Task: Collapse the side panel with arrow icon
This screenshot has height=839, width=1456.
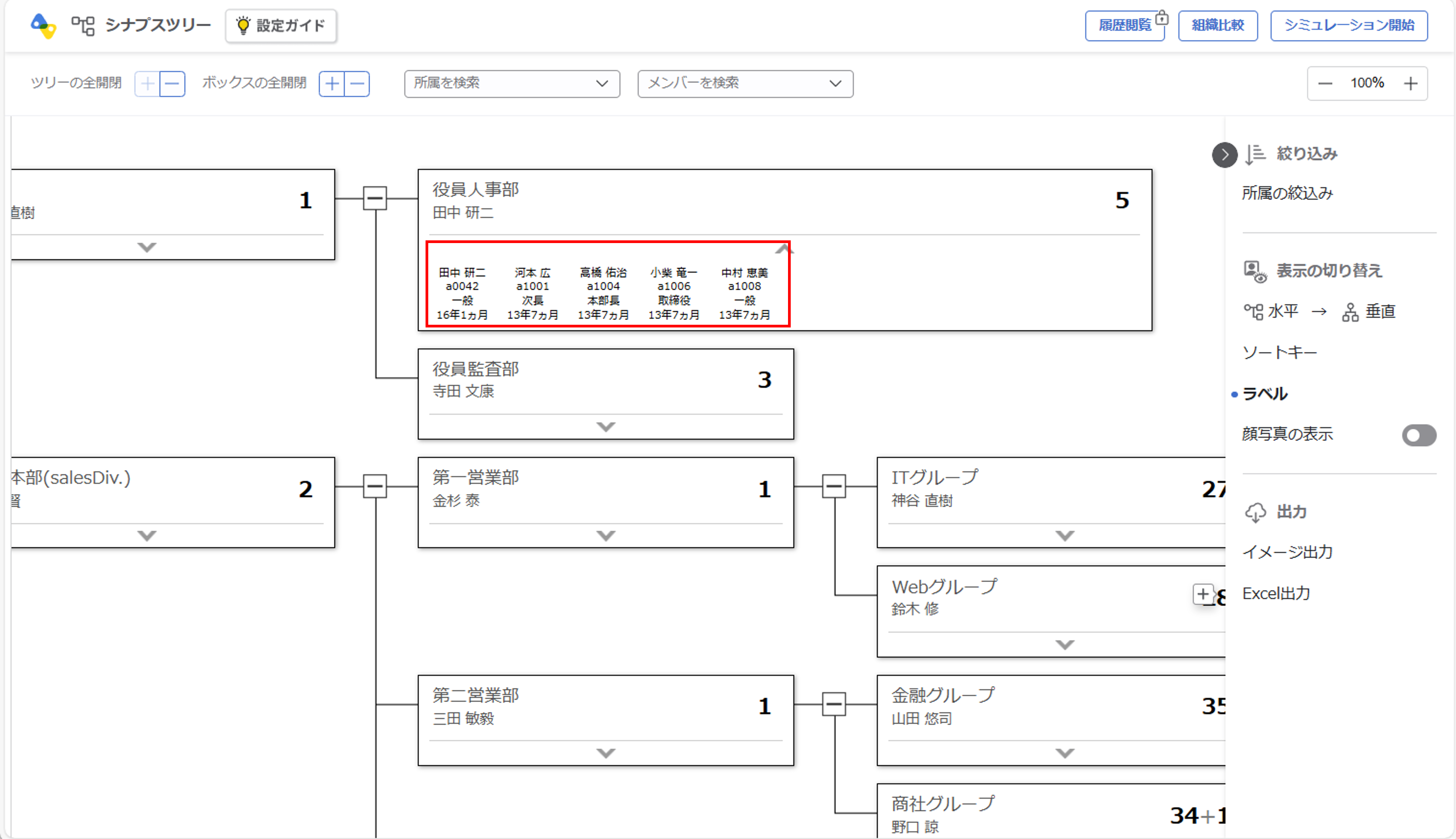Action: click(1224, 155)
